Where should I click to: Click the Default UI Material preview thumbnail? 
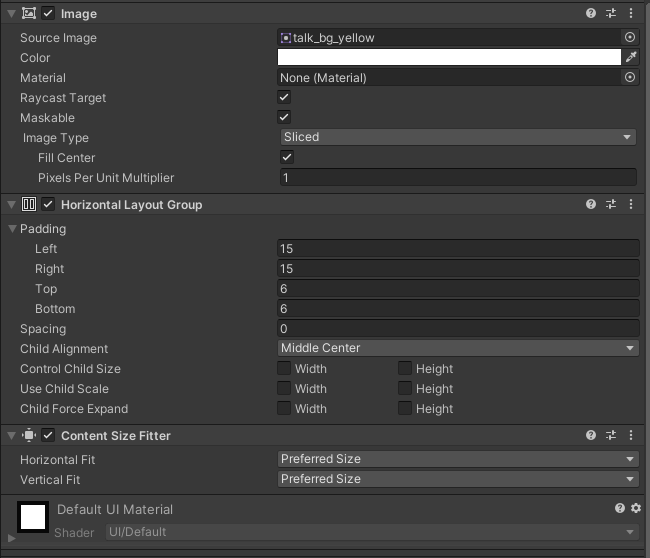(33, 517)
